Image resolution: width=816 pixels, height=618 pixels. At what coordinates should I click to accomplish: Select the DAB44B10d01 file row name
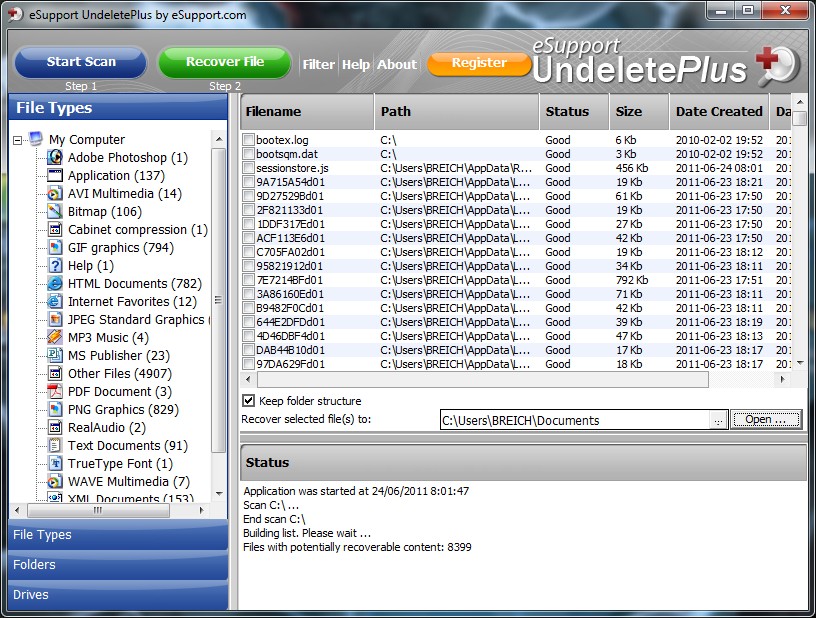click(x=290, y=350)
